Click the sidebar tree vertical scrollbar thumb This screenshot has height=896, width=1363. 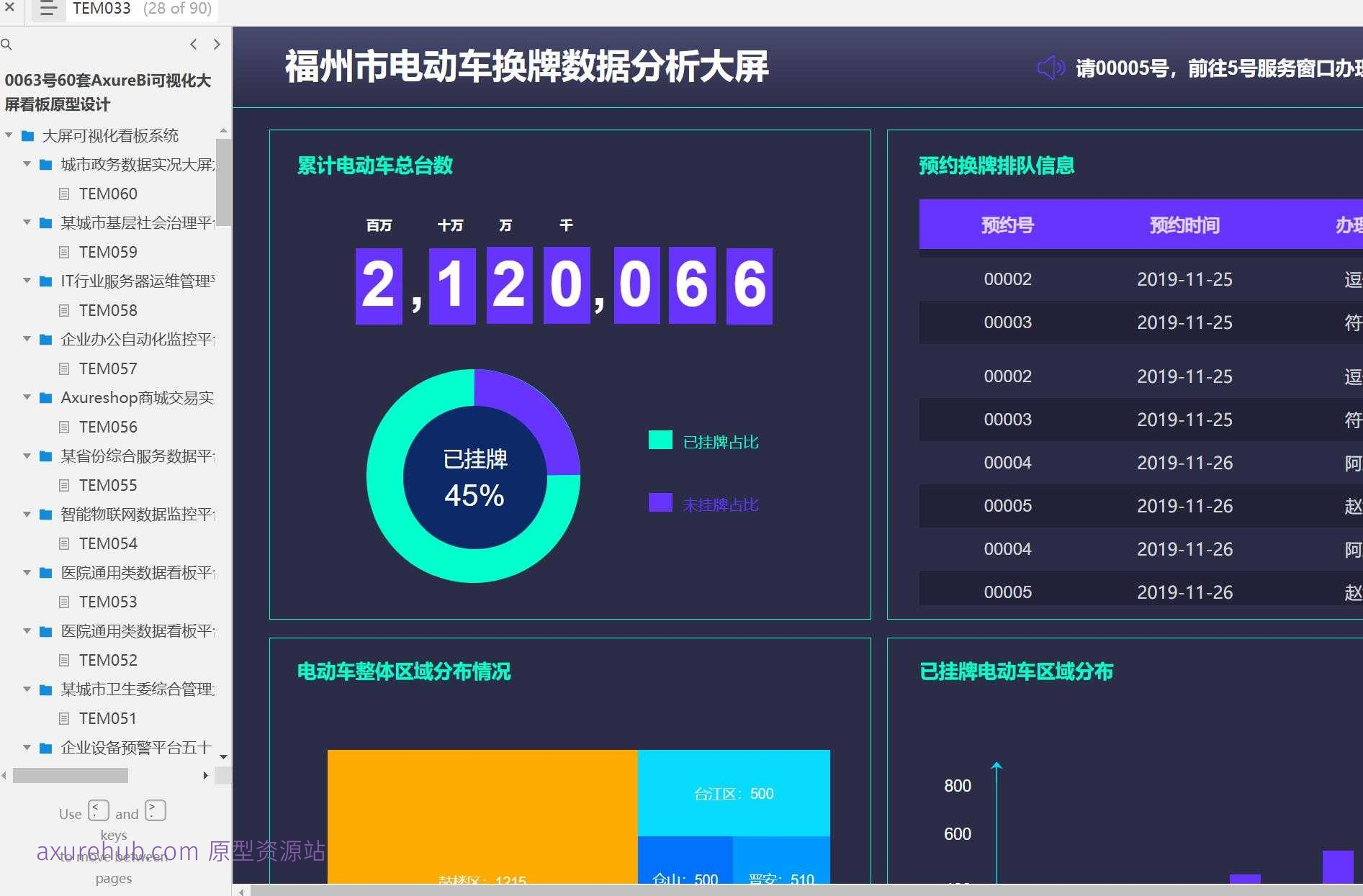[223, 182]
